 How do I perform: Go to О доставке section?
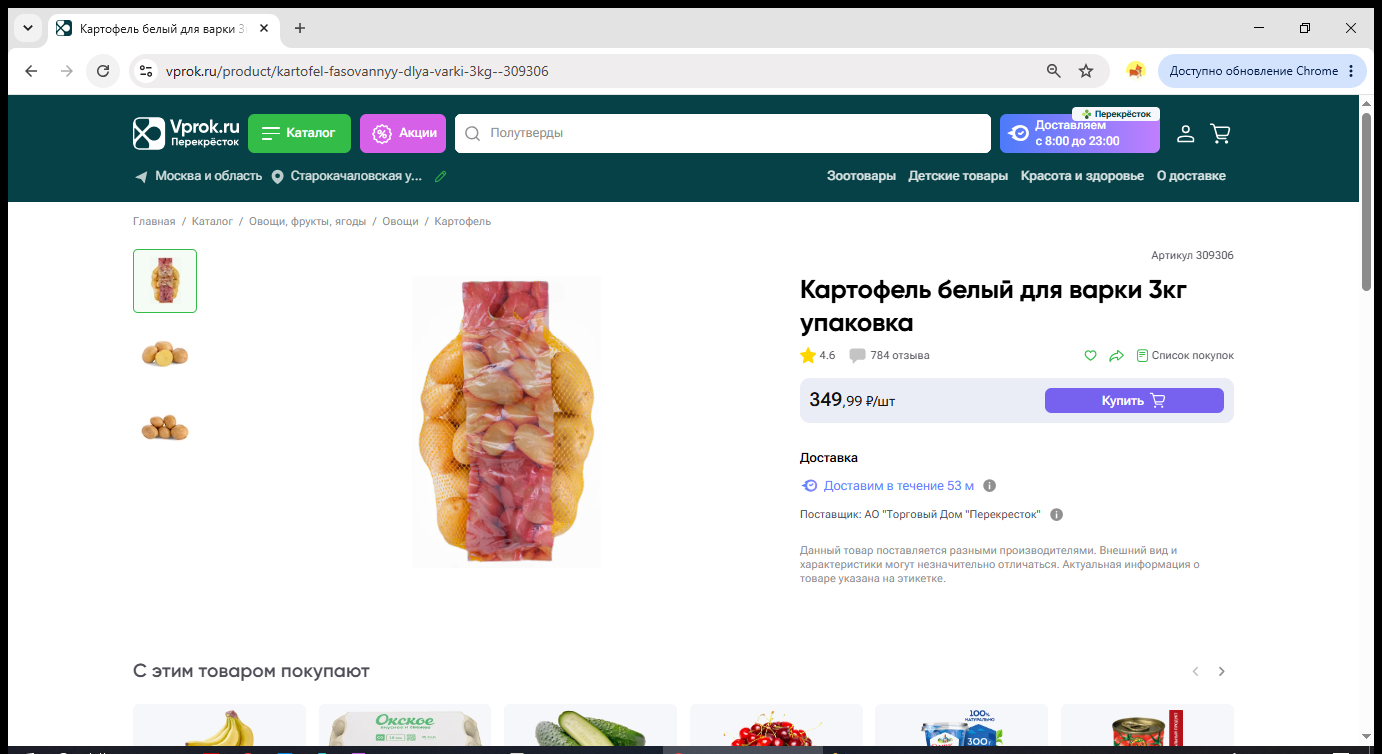pyautogui.click(x=1191, y=176)
